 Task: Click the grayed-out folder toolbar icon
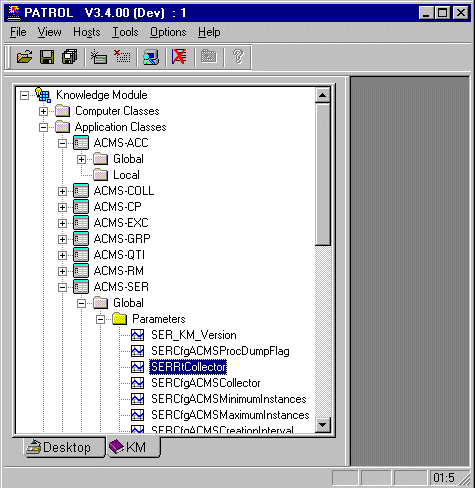(x=209, y=57)
